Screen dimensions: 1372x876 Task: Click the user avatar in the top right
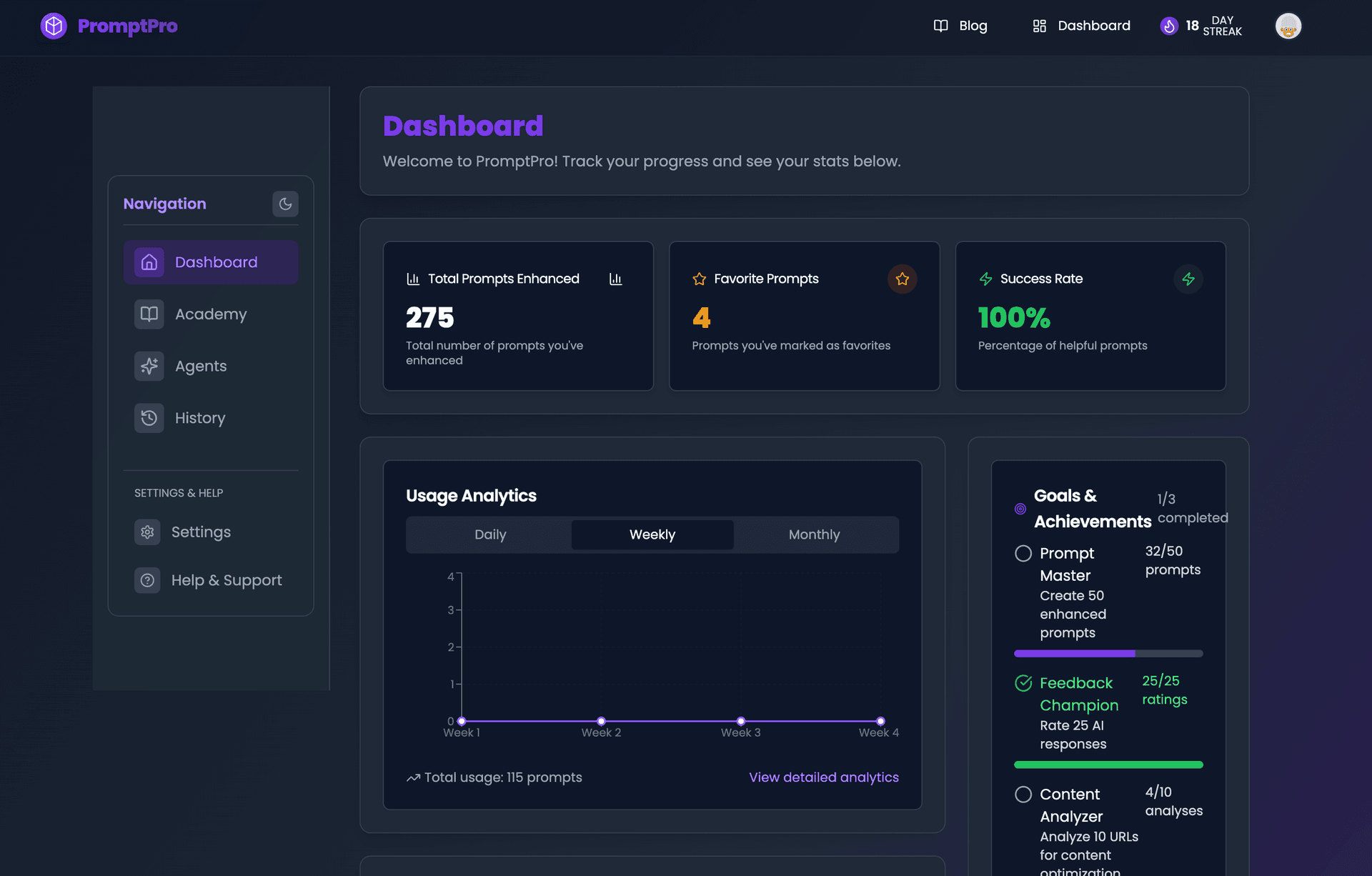click(1288, 25)
